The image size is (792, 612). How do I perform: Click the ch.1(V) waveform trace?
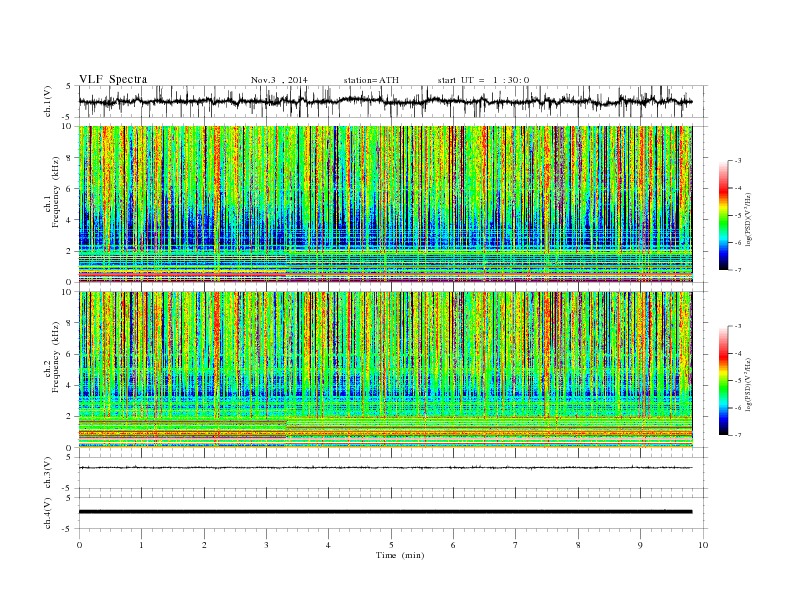385,101
